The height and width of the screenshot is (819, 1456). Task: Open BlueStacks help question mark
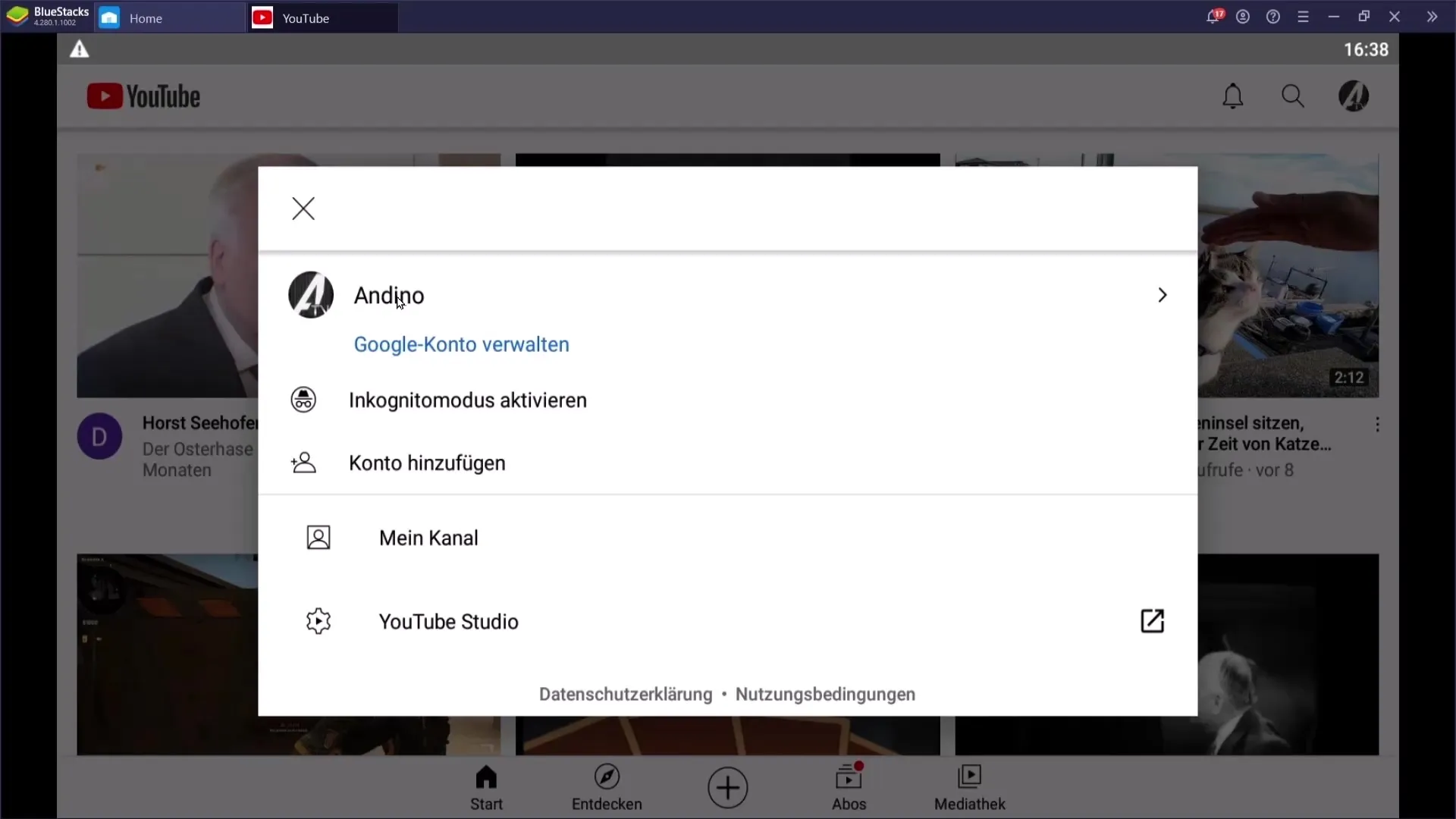tap(1273, 16)
